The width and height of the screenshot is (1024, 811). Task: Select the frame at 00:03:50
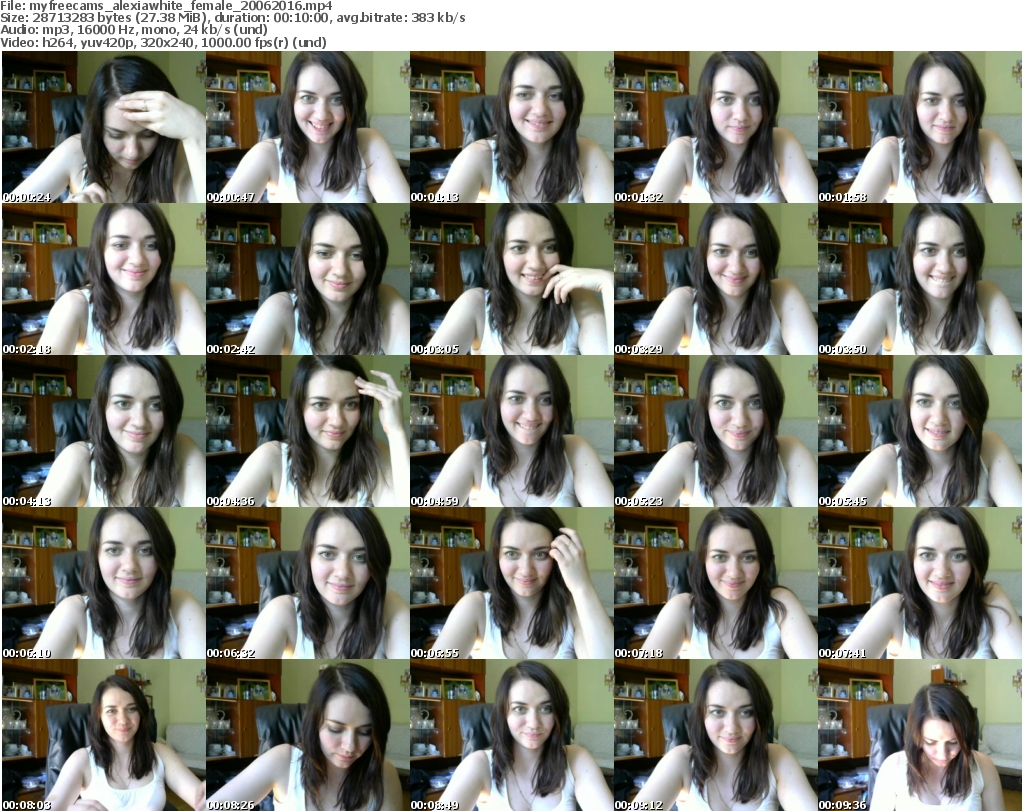920,279
